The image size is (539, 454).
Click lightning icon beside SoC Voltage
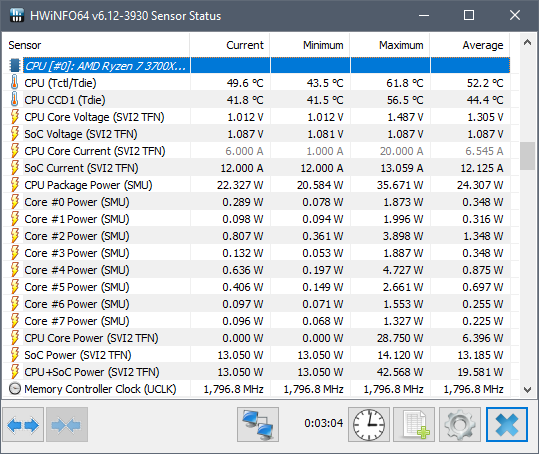(x=14, y=134)
